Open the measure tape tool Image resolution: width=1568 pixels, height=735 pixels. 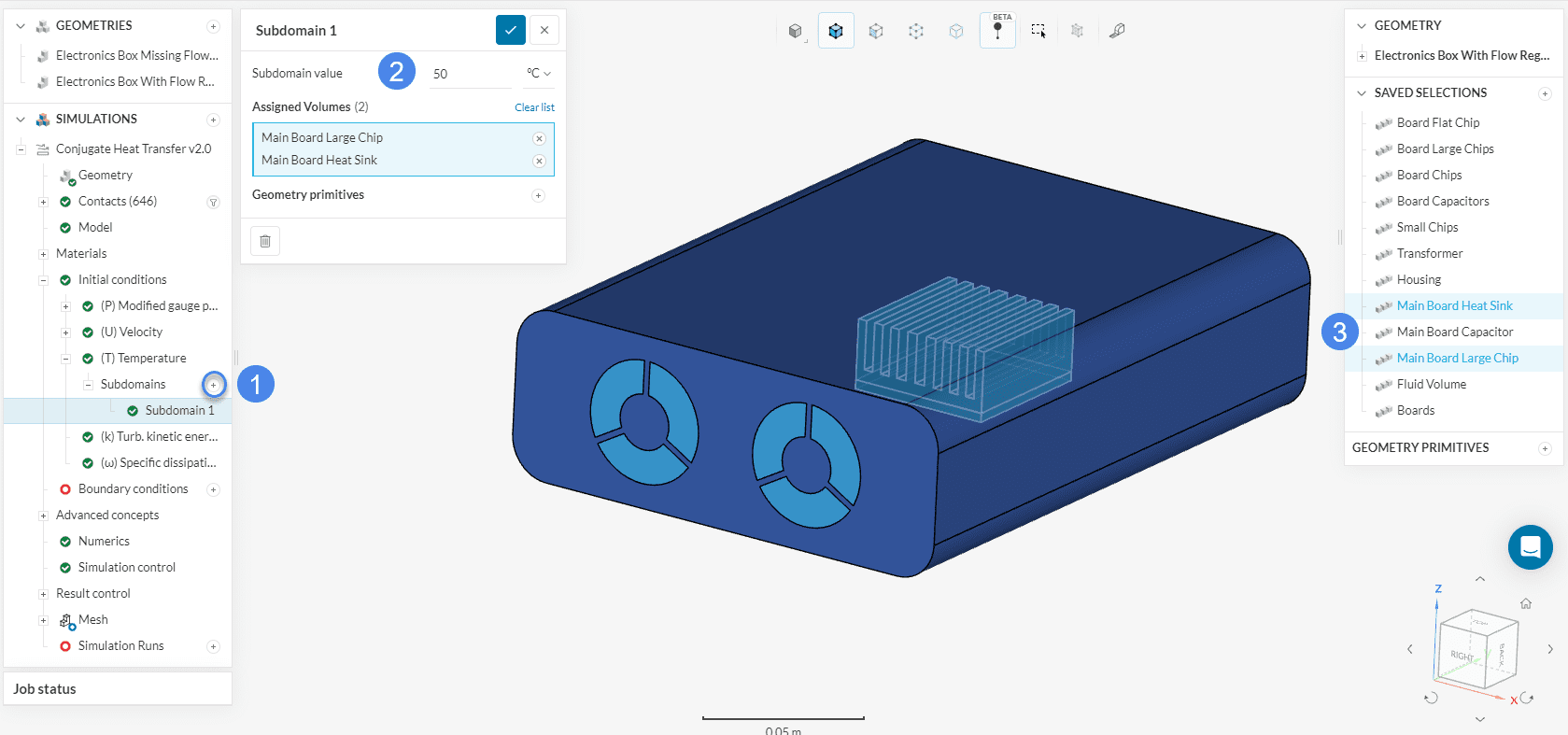pyautogui.click(x=1117, y=31)
